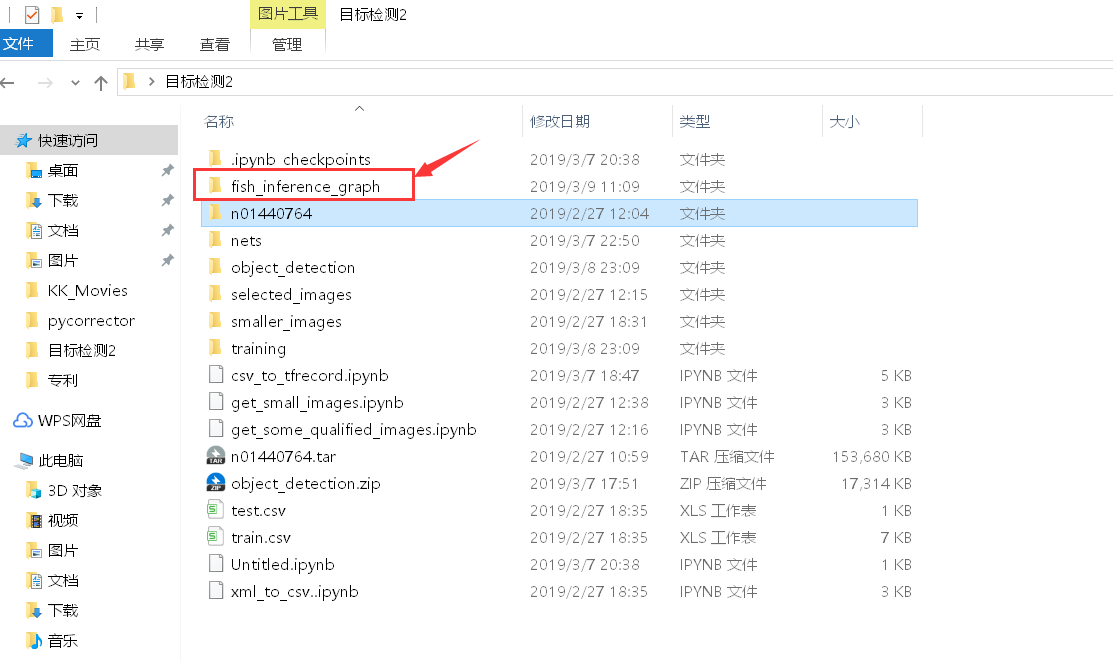Switch to the 管理 ribbon tab
The image size is (1113, 662).
(x=287, y=45)
